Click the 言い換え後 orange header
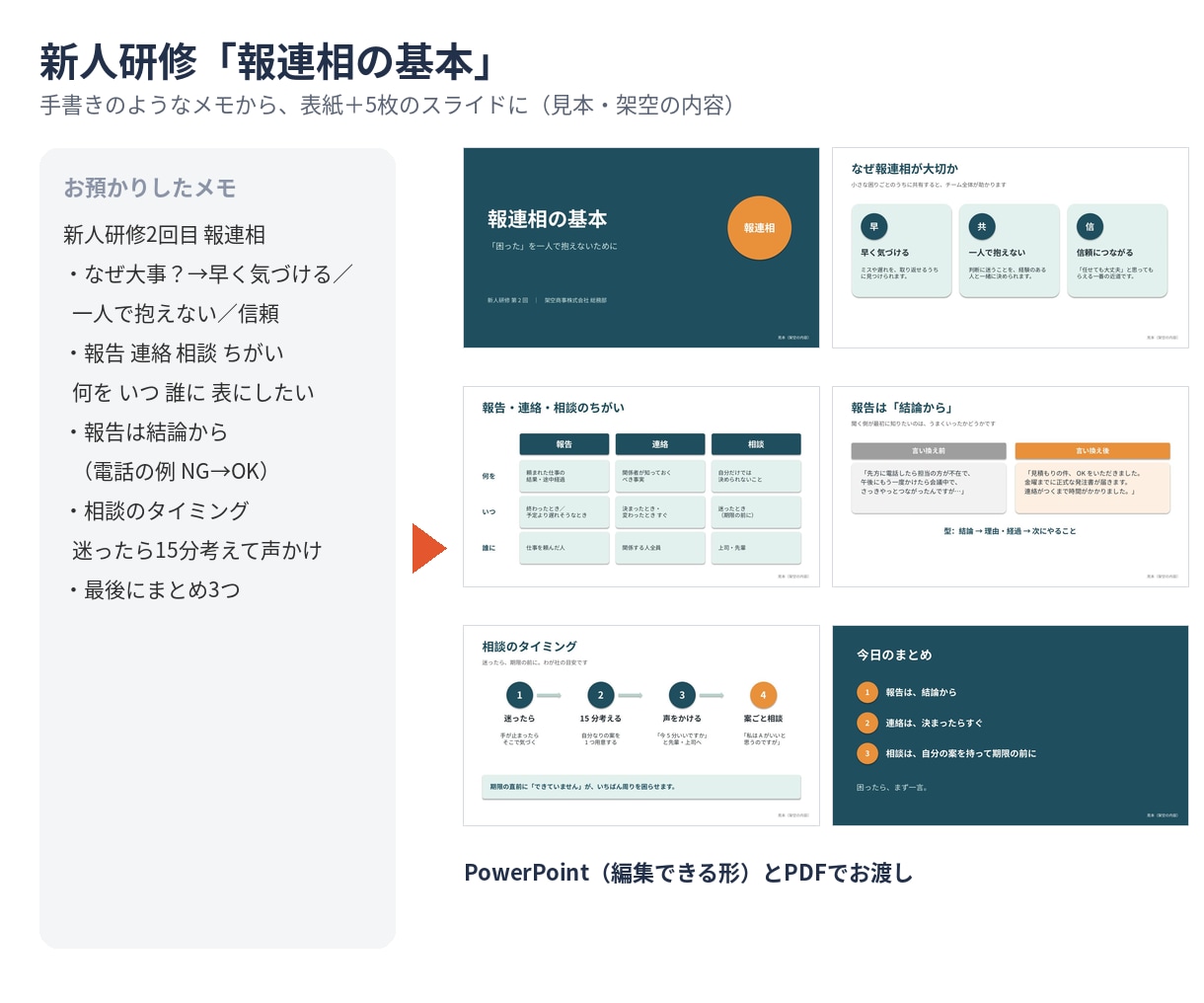This screenshot has height=1003, width=1204. click(x=1092, y=451)
